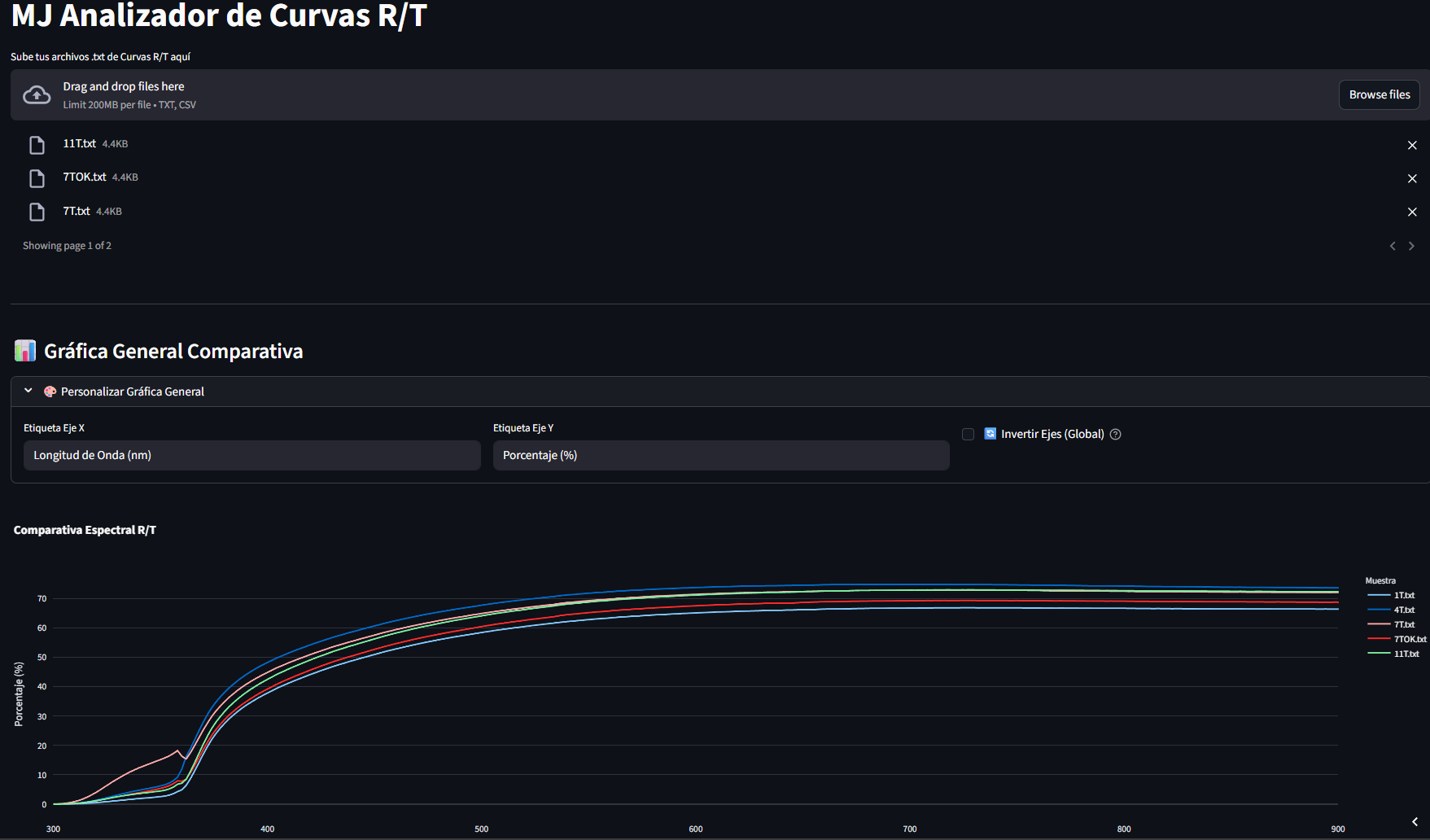Collapse the side arrow at bottom right
Screen dimensions: 1430x840
tap(1415, 822)
